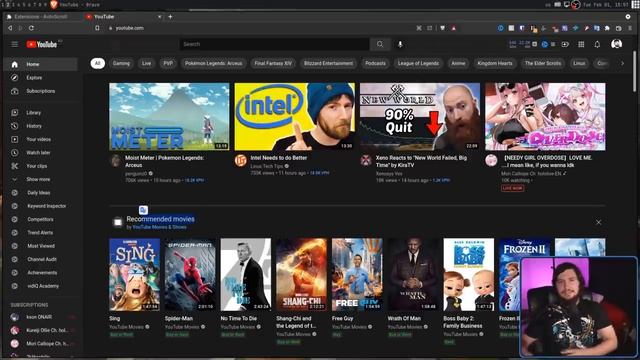The image size is (640, 360).
Task: Open the Spider-Man movie poster
Action: [x=190, y=275]
